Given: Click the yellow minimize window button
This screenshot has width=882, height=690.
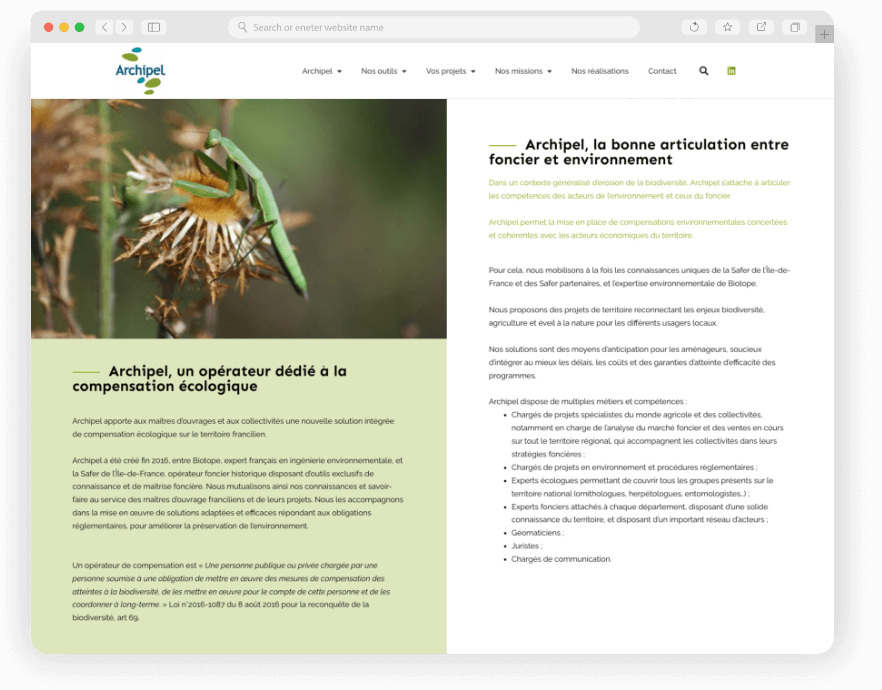Looking at the screenshot, I should [x=64, y=27].
